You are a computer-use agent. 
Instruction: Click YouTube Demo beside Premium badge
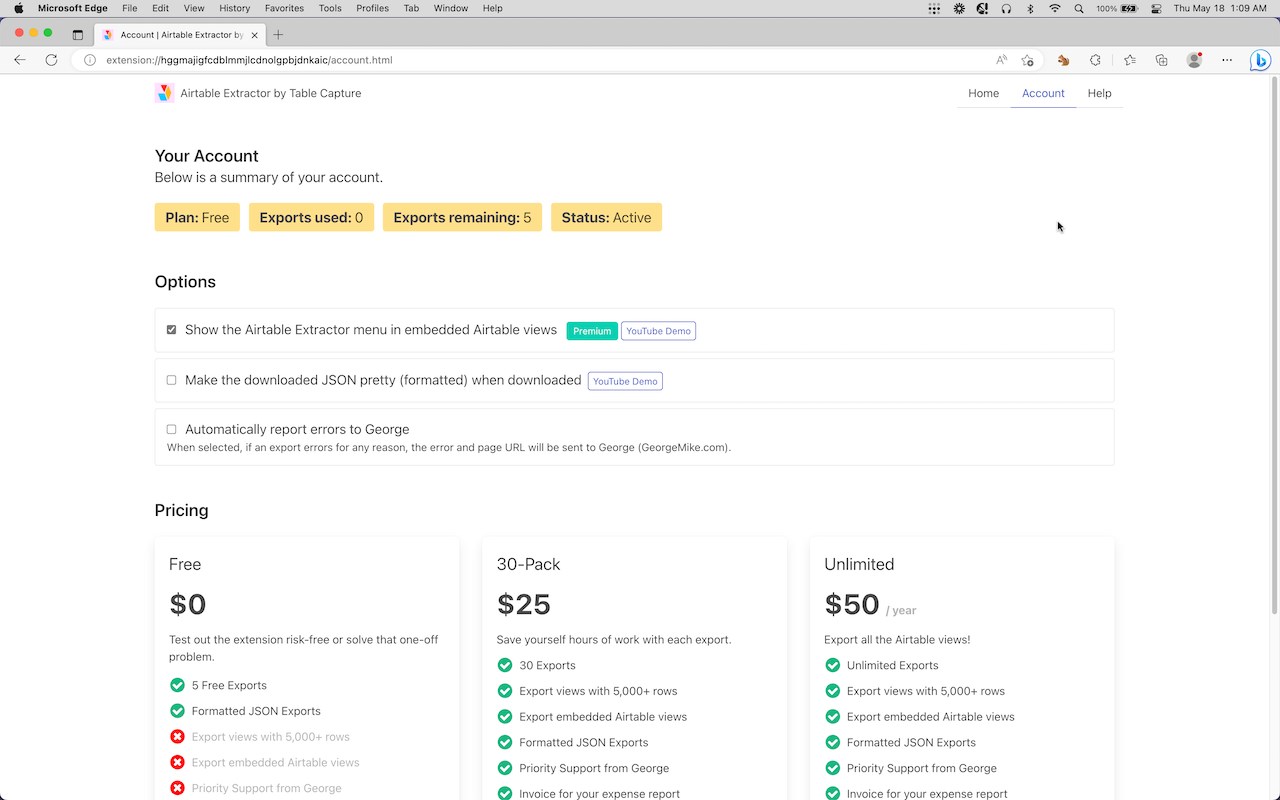658,331
